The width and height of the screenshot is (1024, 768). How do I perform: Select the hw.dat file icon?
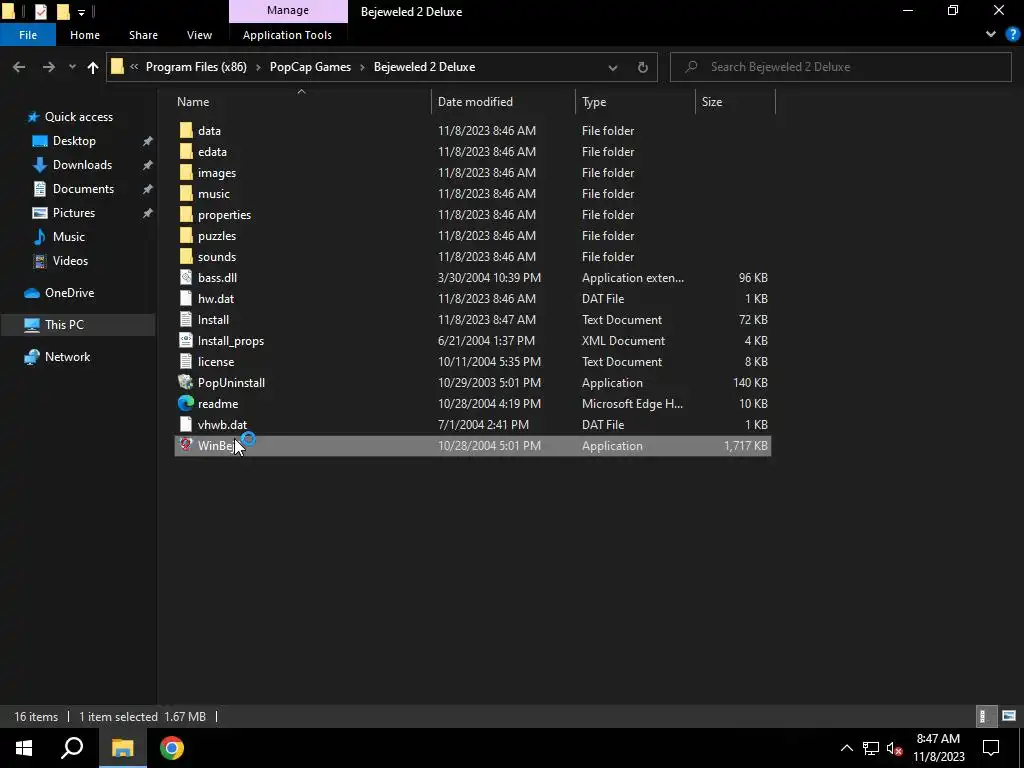click(186, 298)
